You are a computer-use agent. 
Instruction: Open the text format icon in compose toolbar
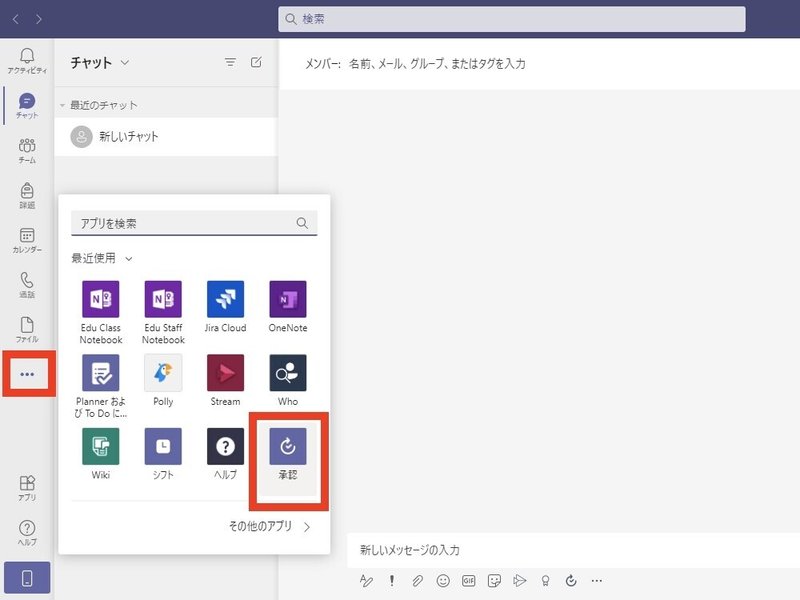tap(366, 581)
